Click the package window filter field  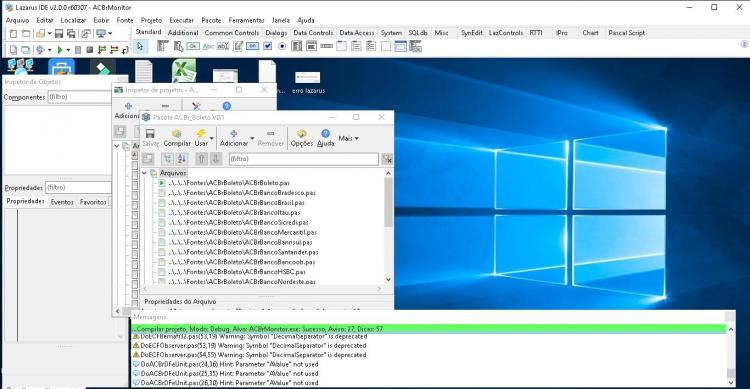tap(303, 159)
